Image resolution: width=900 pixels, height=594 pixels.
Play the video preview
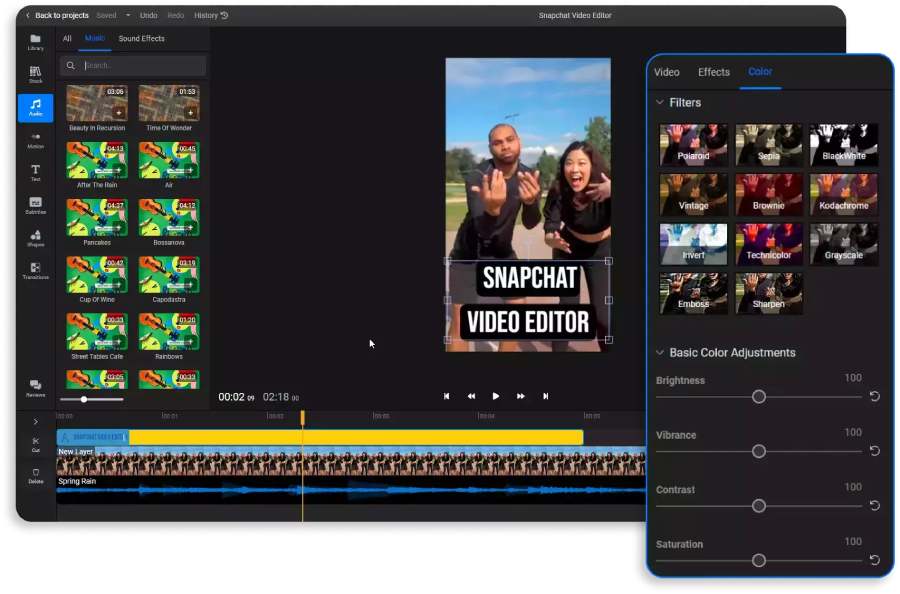(496, 396)
